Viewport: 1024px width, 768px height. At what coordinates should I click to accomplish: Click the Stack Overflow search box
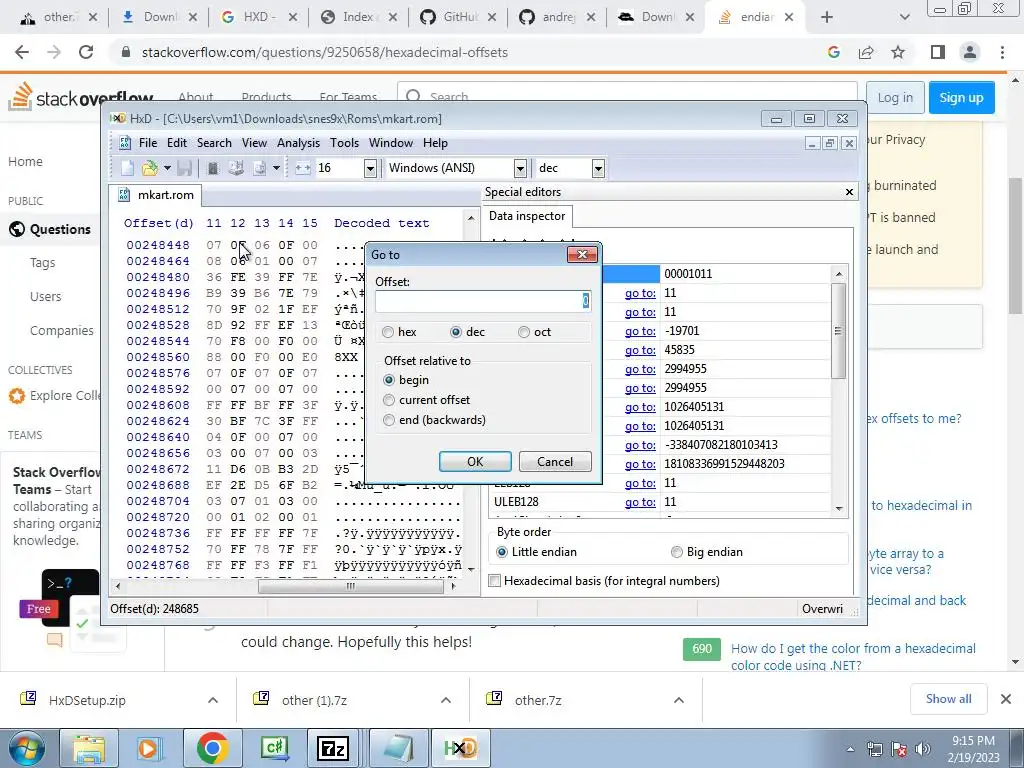(627, 97)
